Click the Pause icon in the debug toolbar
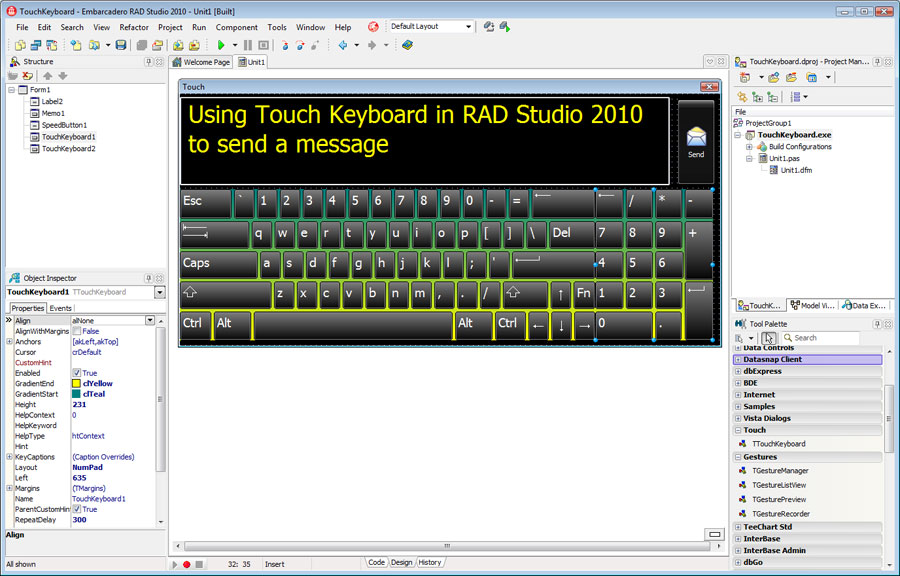 (x=248, y=45)
